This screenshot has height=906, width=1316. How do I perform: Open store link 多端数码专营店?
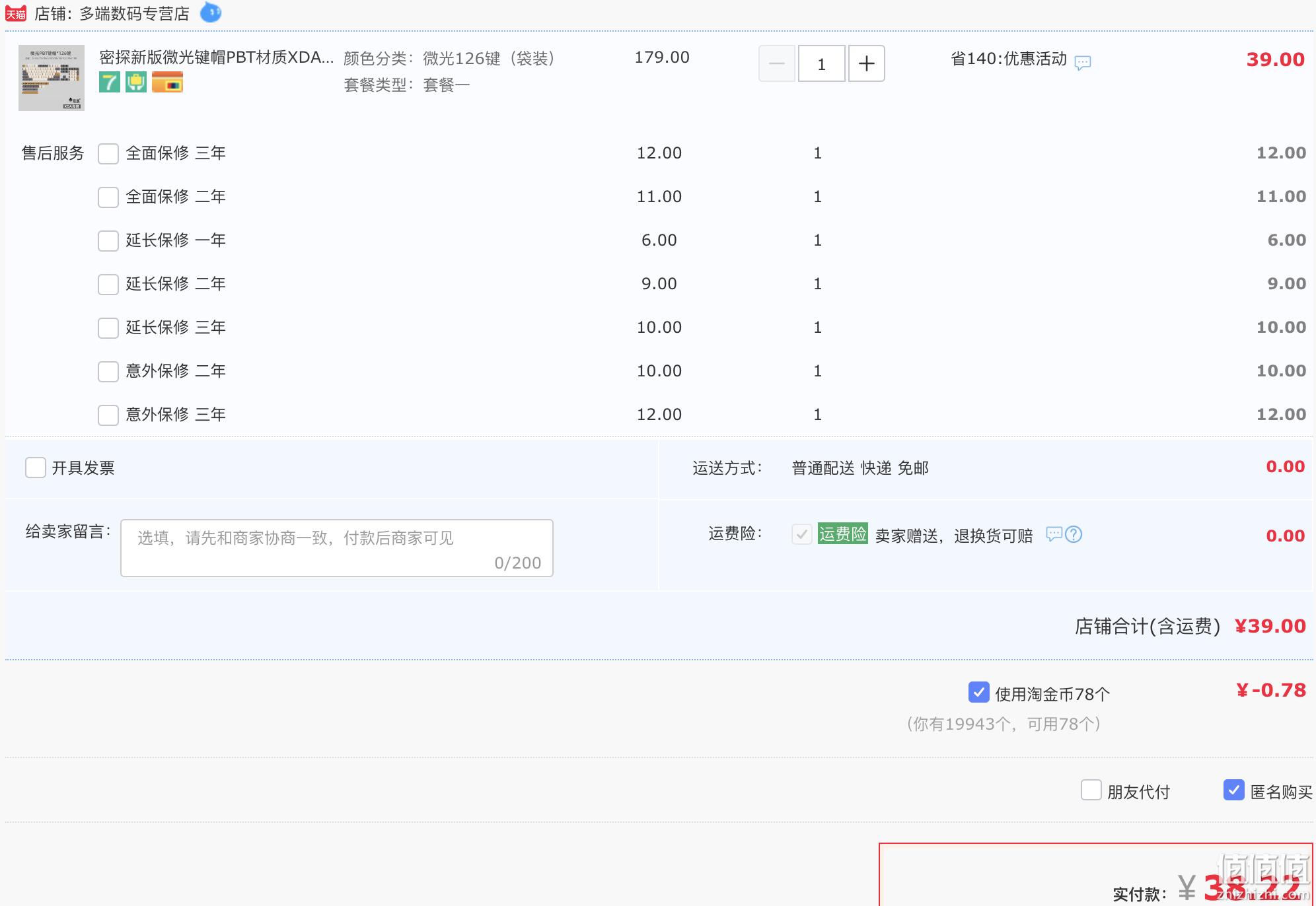[135, 14]
